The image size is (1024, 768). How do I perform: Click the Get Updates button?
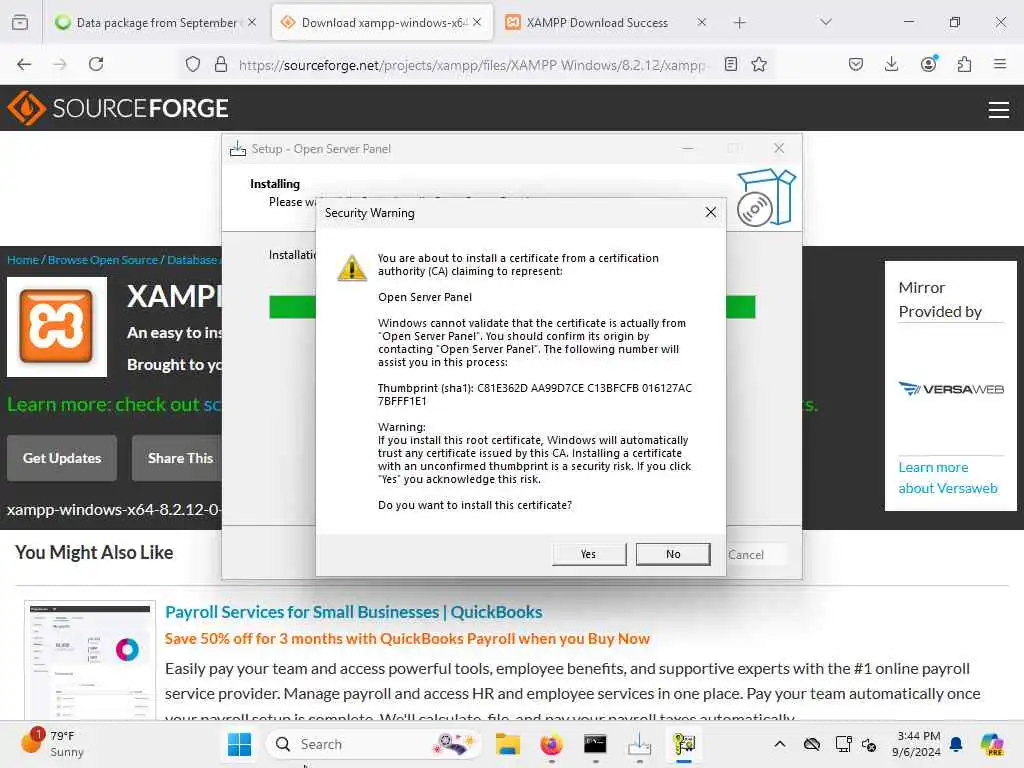(62, 458)
